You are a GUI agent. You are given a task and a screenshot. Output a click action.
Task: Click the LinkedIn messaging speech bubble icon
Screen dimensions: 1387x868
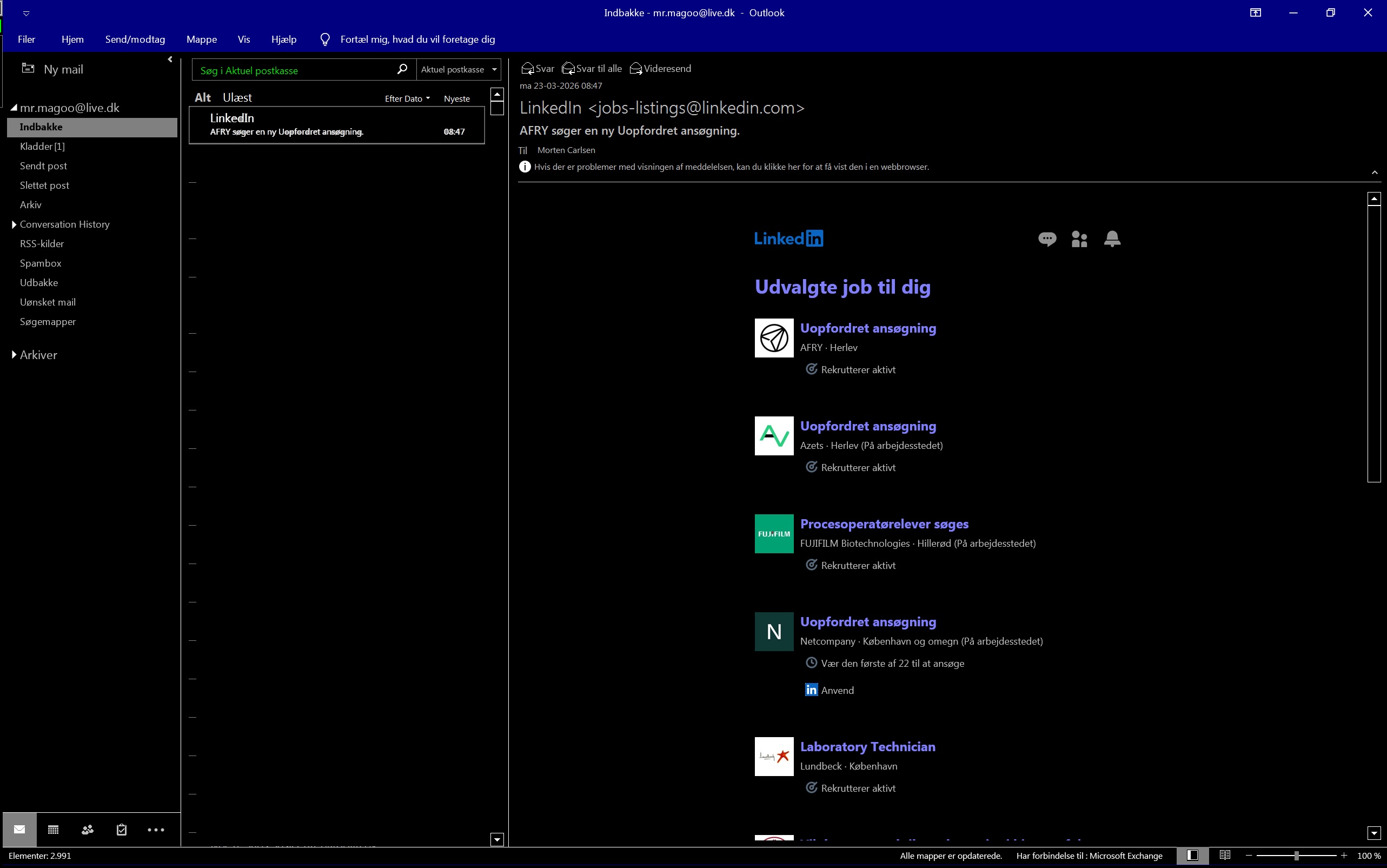(x=1047, y=239)
